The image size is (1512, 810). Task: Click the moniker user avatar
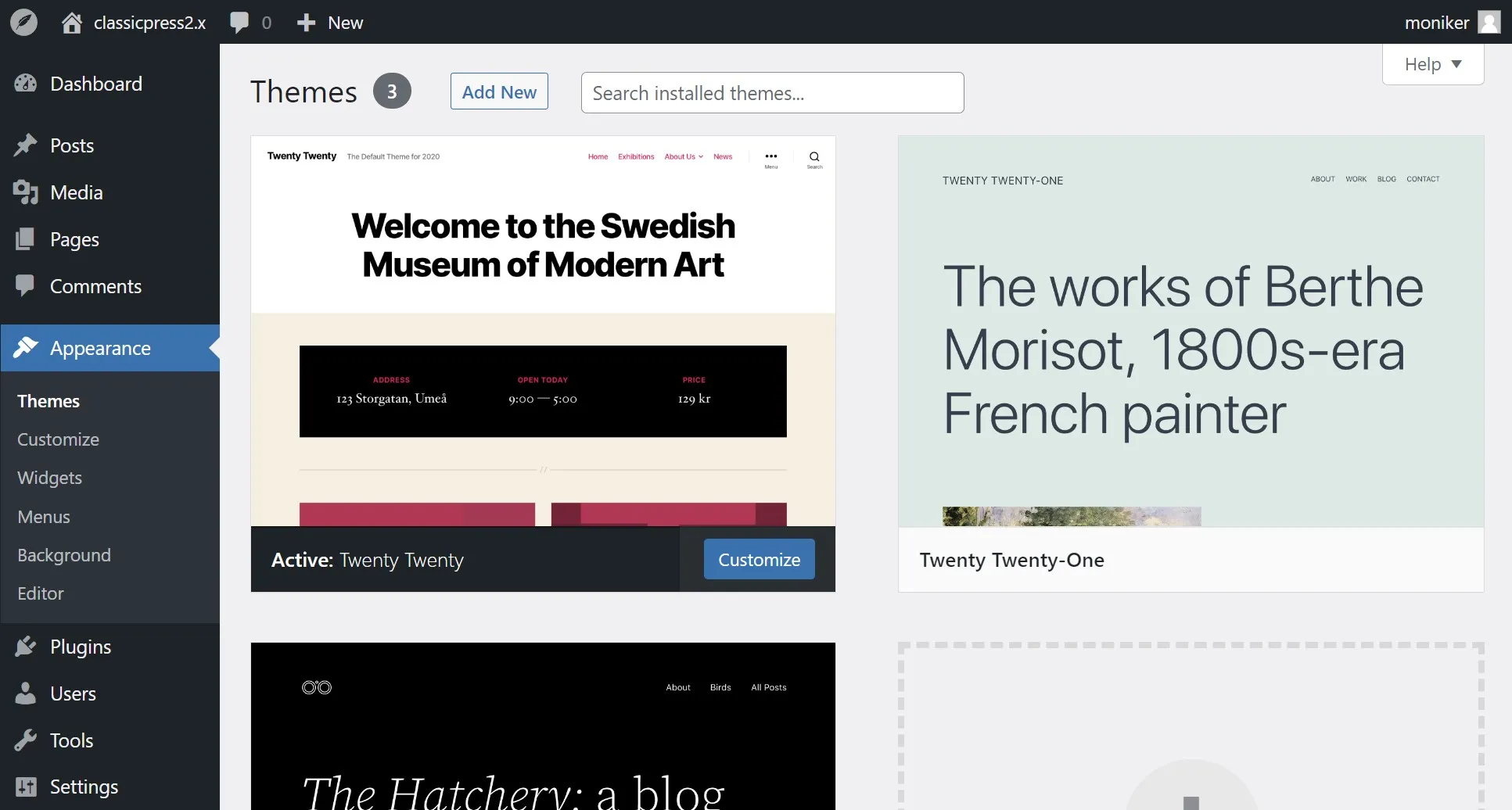(1489, 23)
